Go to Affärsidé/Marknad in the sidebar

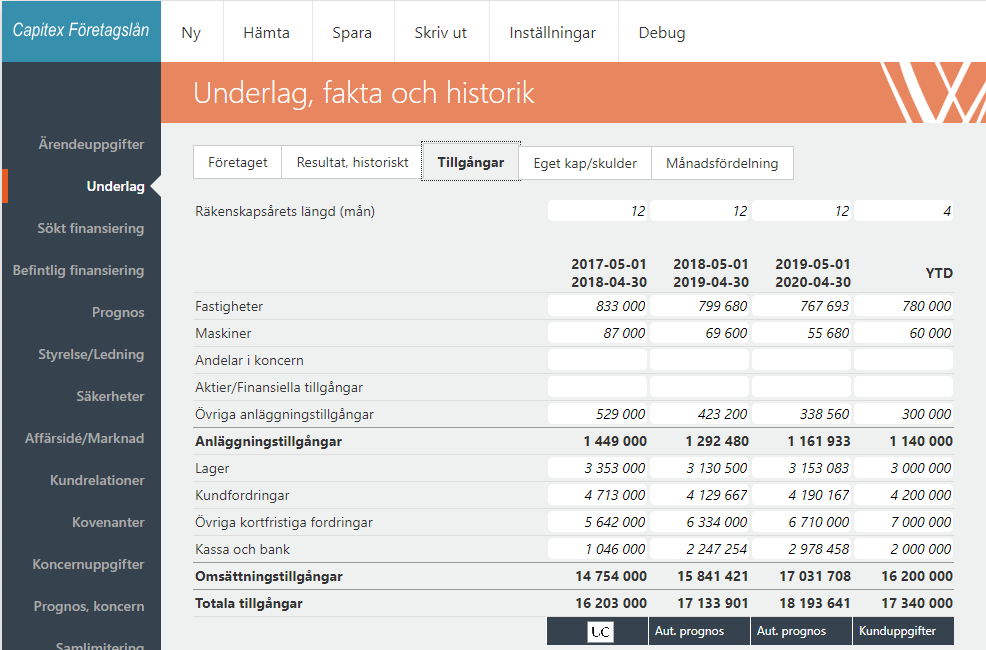(x=85, y=438)
